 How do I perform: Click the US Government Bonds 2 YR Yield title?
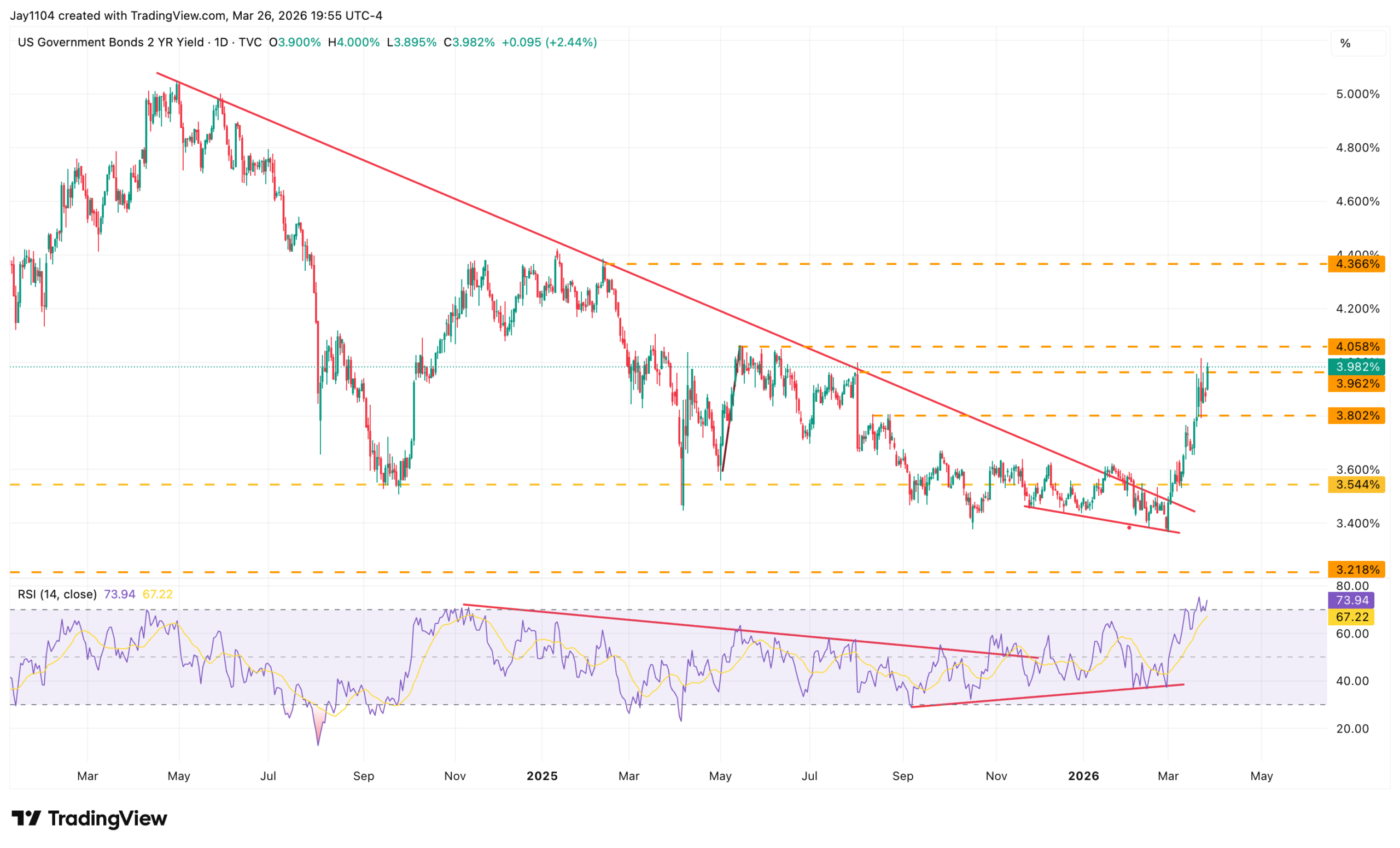point(111,42)
